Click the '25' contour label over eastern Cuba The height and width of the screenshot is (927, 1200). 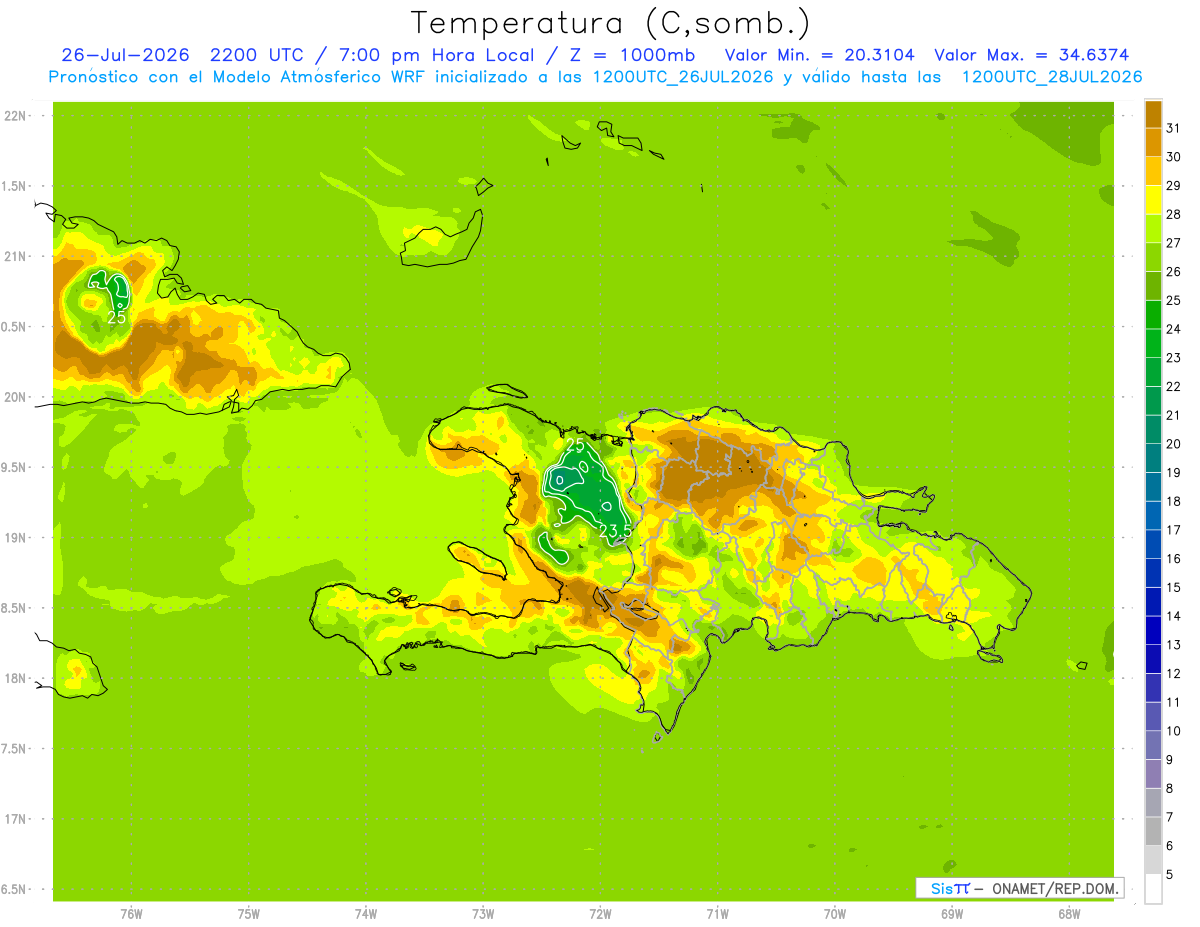[x=116, y=317]
